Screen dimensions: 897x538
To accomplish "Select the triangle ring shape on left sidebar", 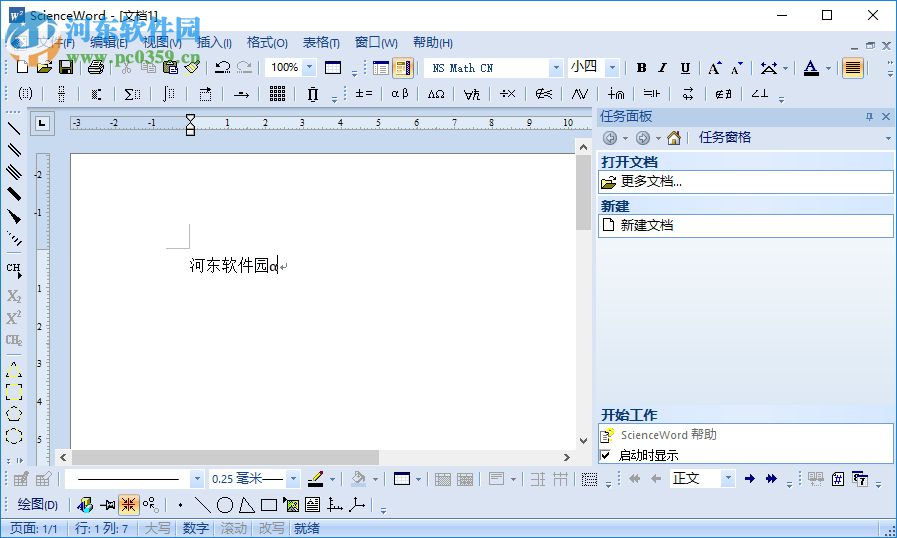I will tap(14, 370).
